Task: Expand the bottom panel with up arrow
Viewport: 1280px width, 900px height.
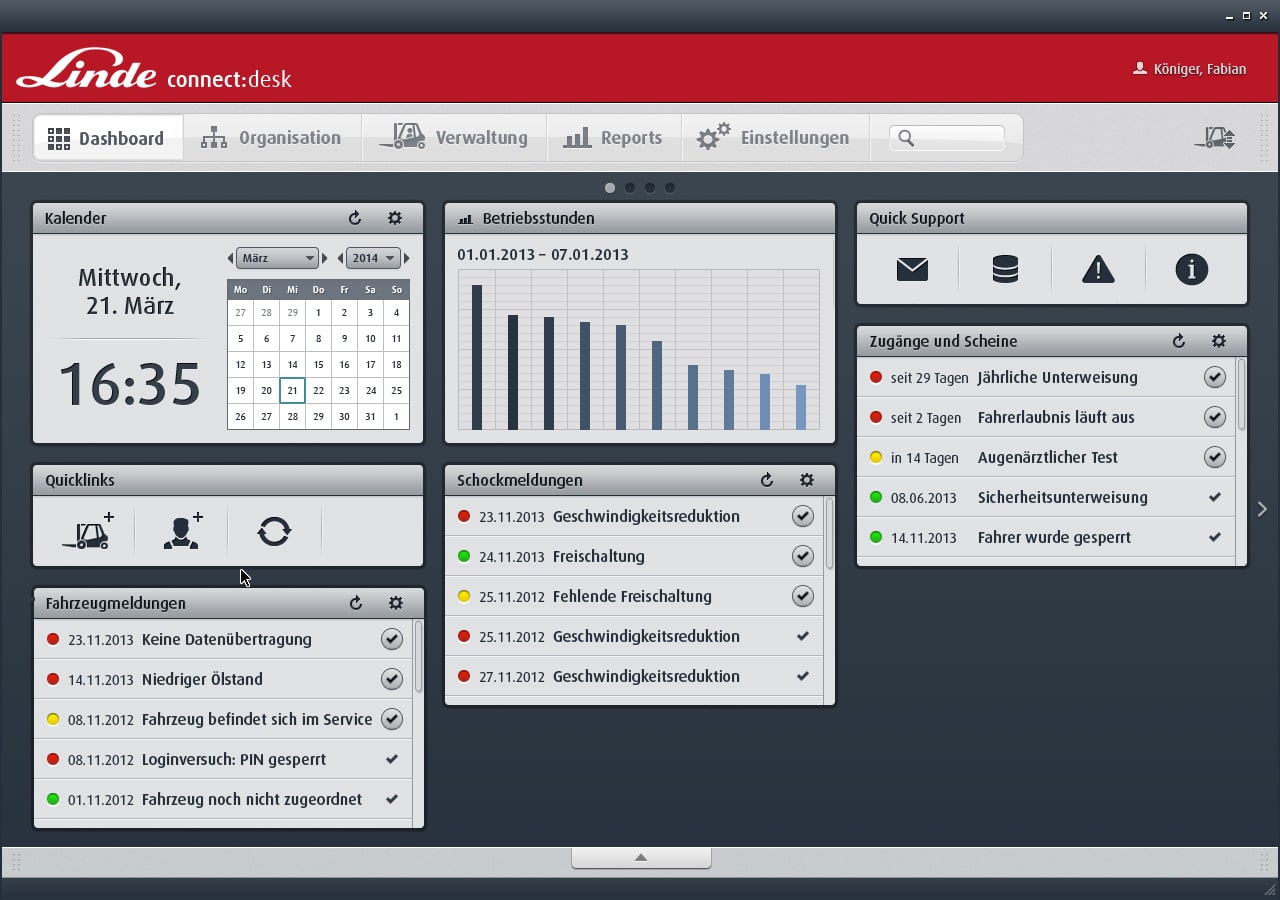Action: point(641,858)
